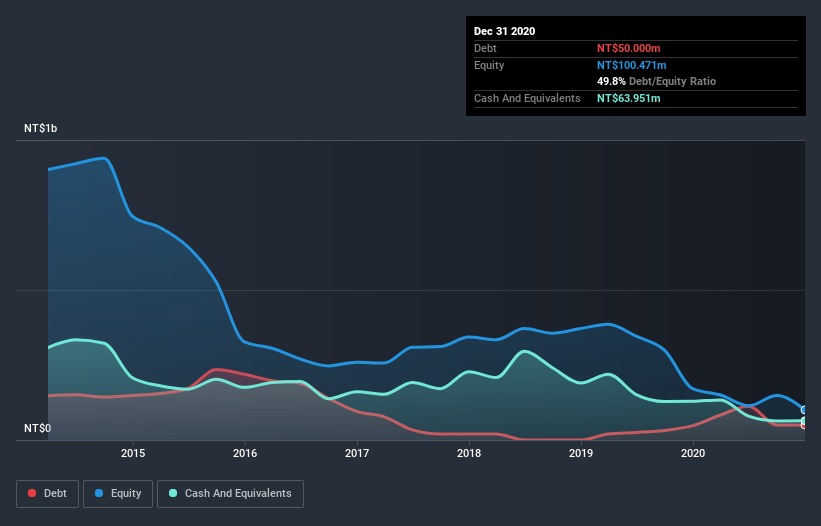Click the NT$1b y-axis label
821x526 pixels.
click(40, 128)
